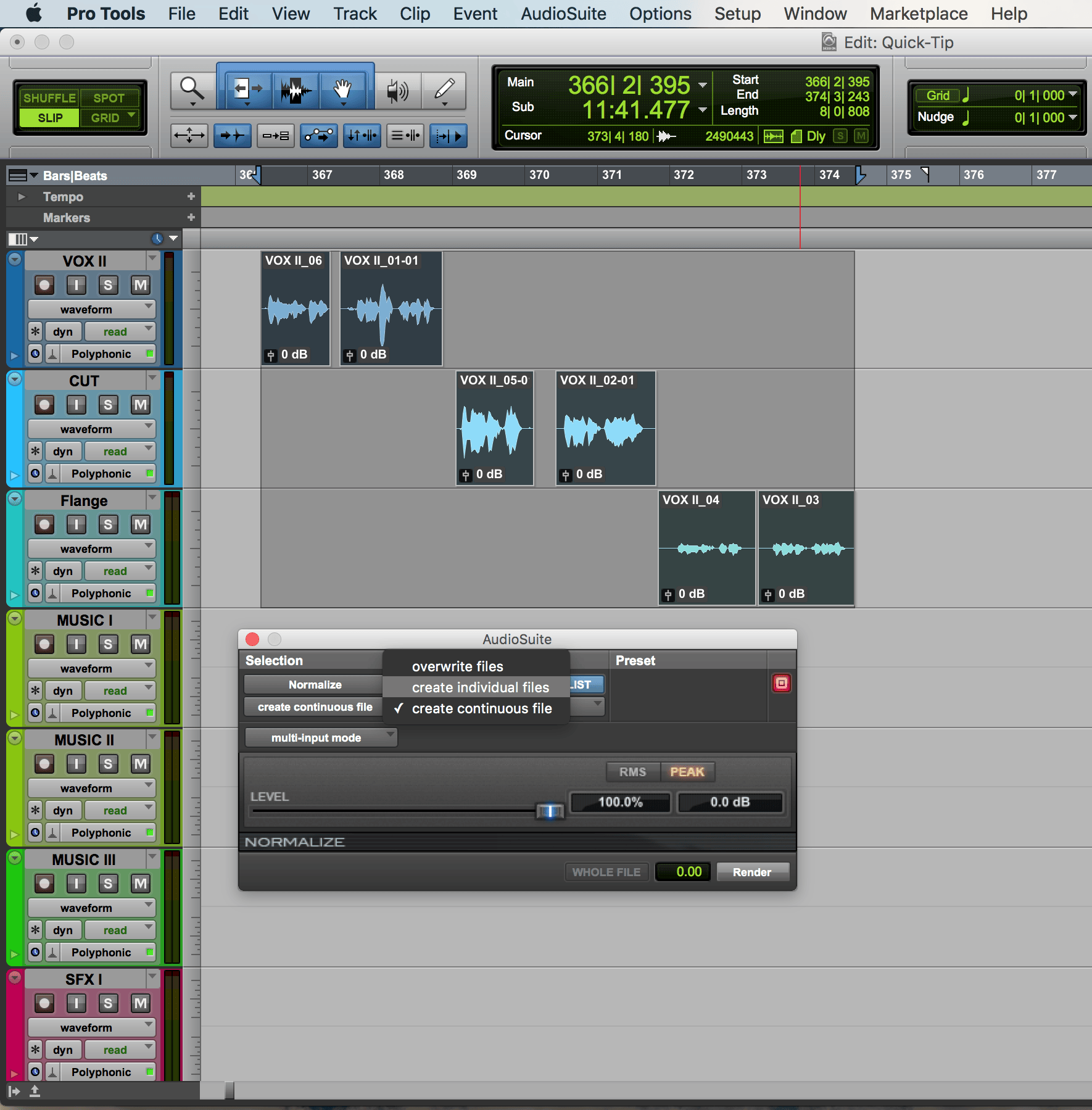The height and width of the screenshot is (1110, 1092).
Task: Toggle Link Timeline and Edit Selection
Action: (x=362, y=135)
